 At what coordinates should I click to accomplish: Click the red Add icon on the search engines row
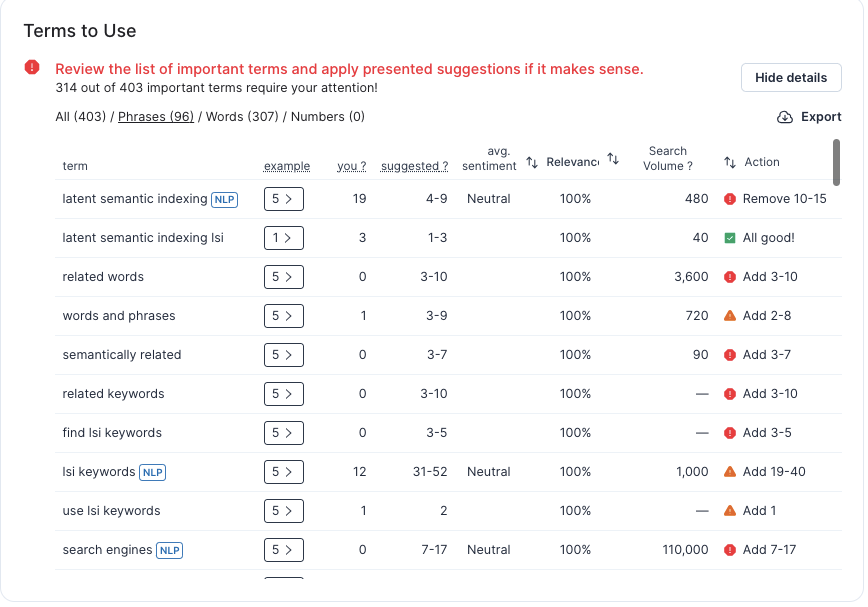732,549
